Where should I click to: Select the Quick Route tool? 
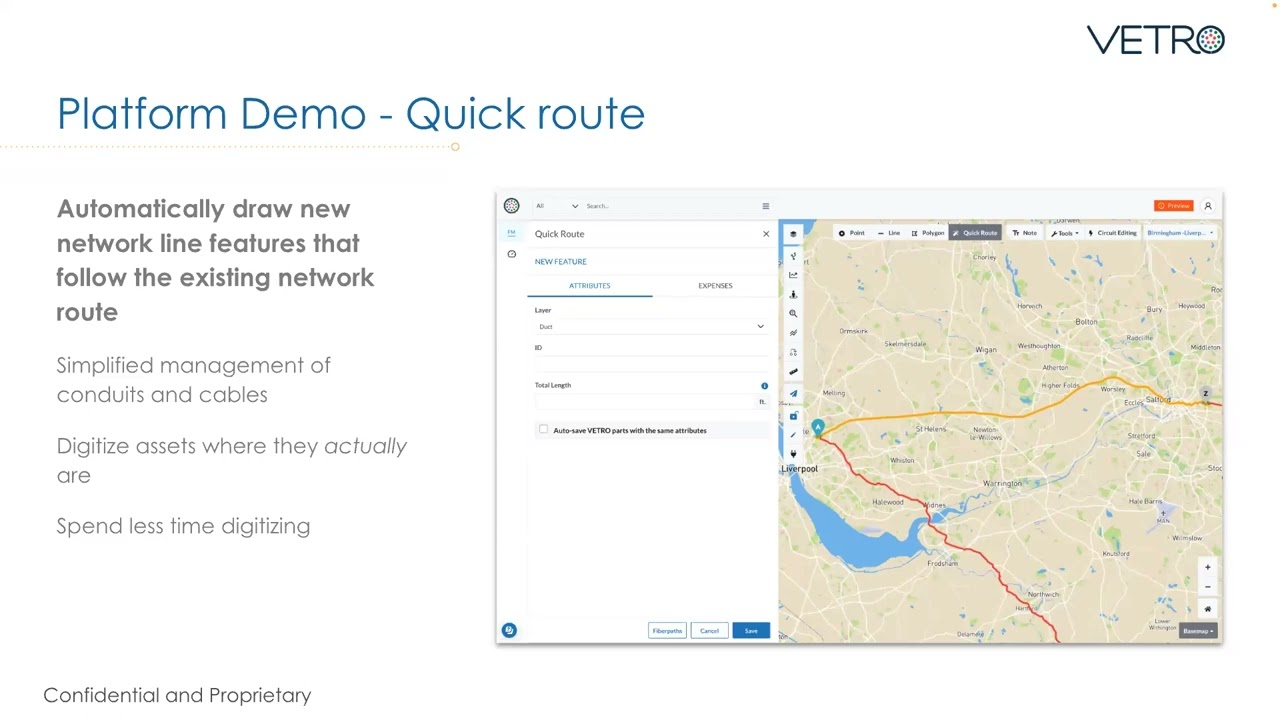click(974, 233)
